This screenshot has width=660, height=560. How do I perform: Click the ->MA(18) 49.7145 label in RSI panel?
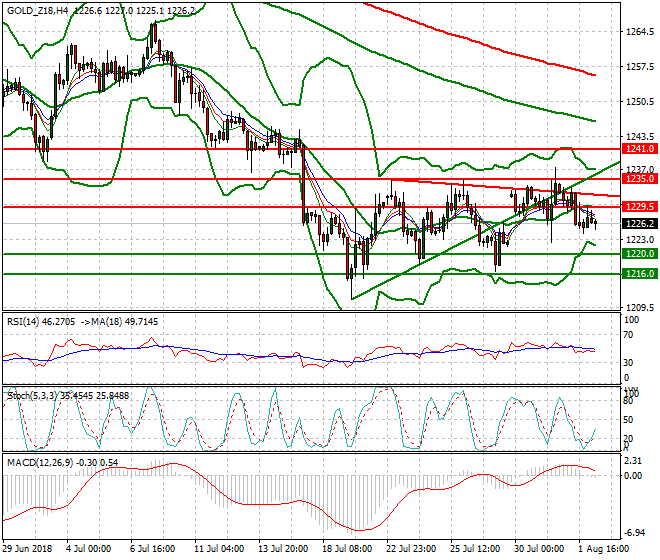pyautogui.click(x=118, y=322)
